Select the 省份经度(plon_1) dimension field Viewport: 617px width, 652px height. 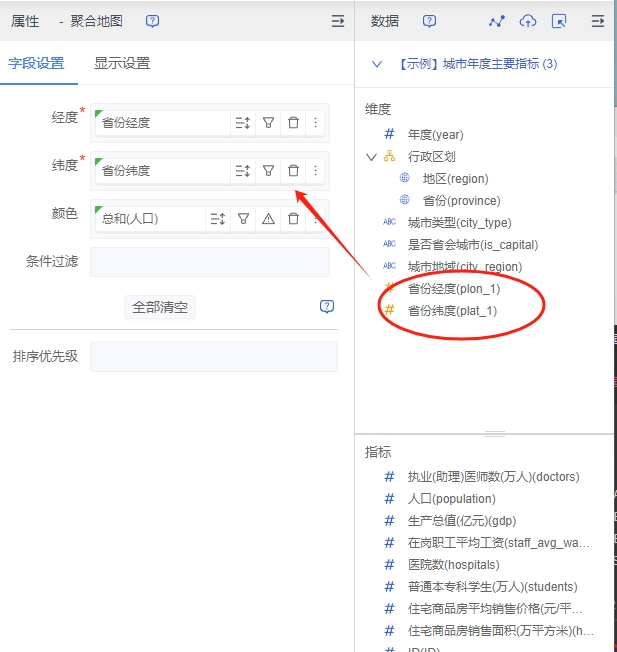[453, 289]
